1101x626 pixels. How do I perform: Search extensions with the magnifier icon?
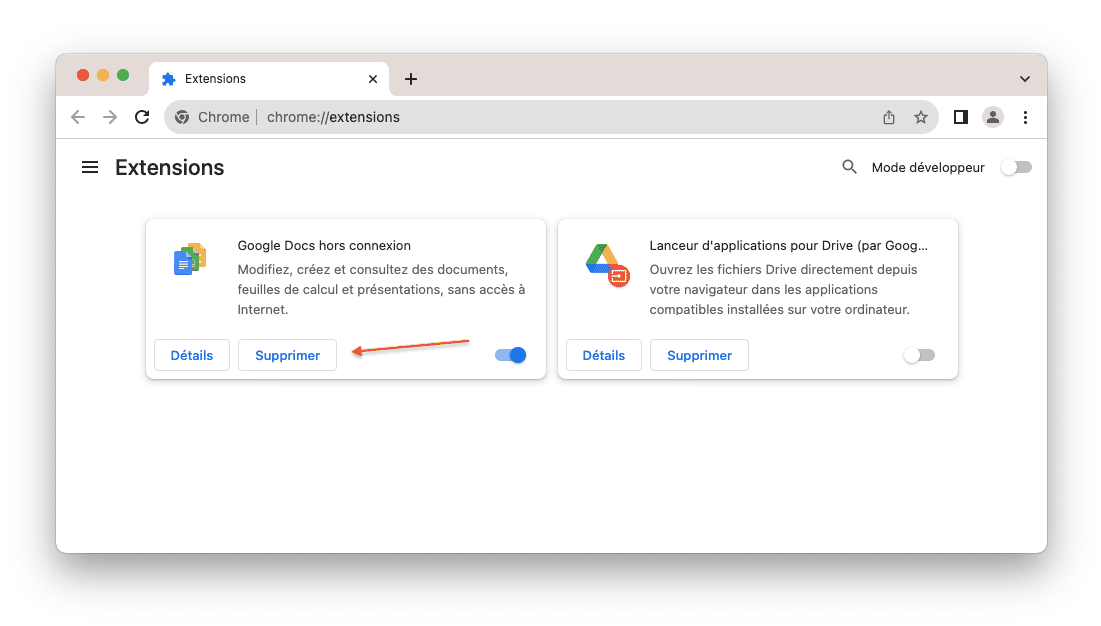849,167
